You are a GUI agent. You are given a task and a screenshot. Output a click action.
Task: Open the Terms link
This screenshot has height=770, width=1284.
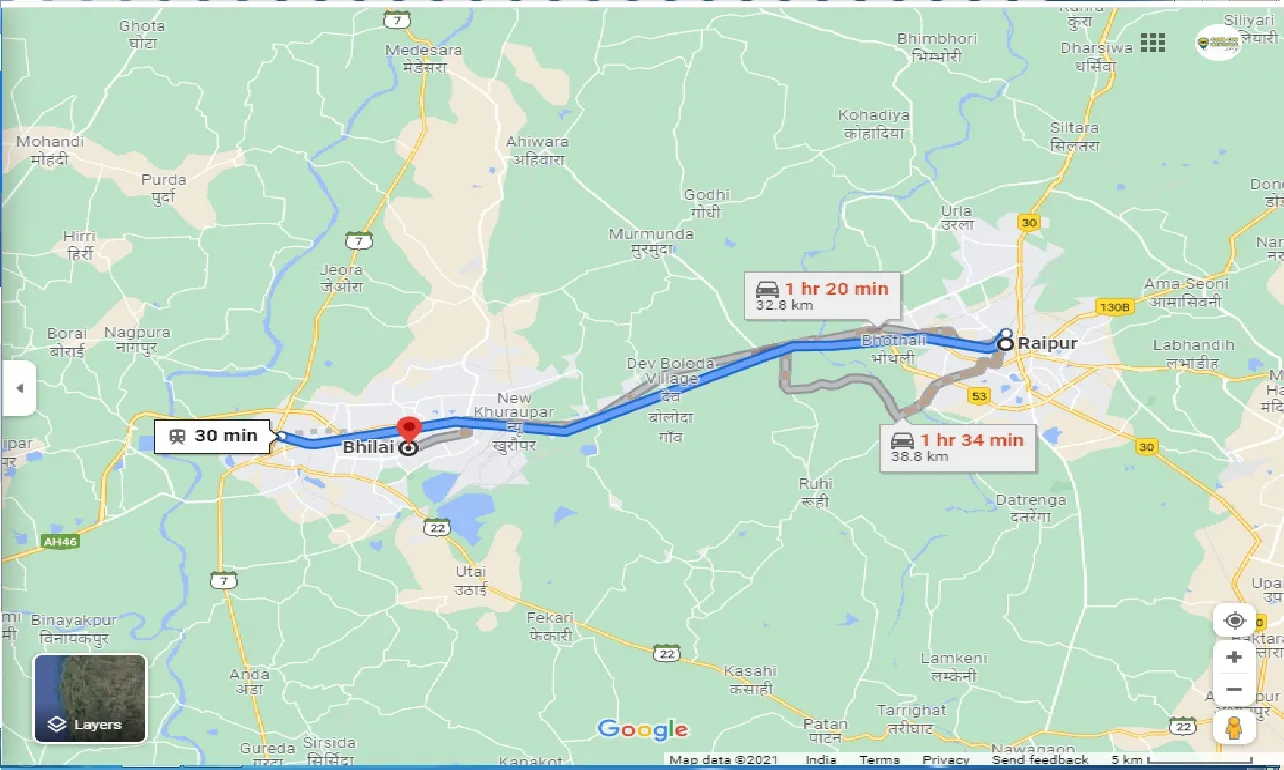(879, 760)
